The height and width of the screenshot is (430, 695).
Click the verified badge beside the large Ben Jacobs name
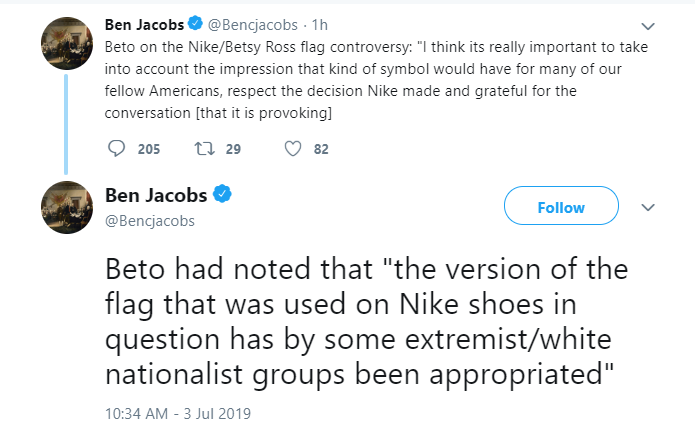(225, 193)
